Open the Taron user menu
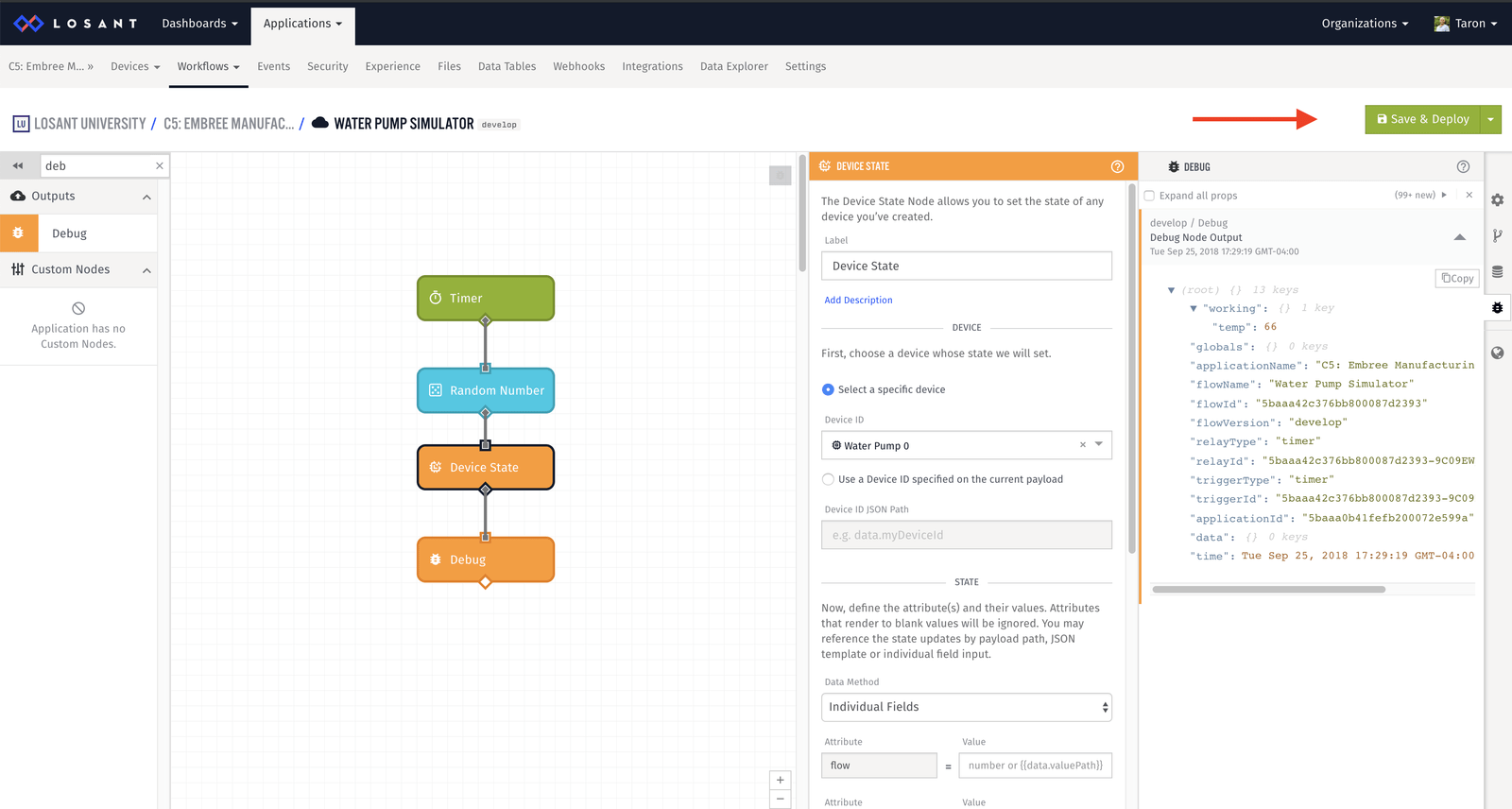The height and width of the screenshot is (809, 1512). (1466, 24)
